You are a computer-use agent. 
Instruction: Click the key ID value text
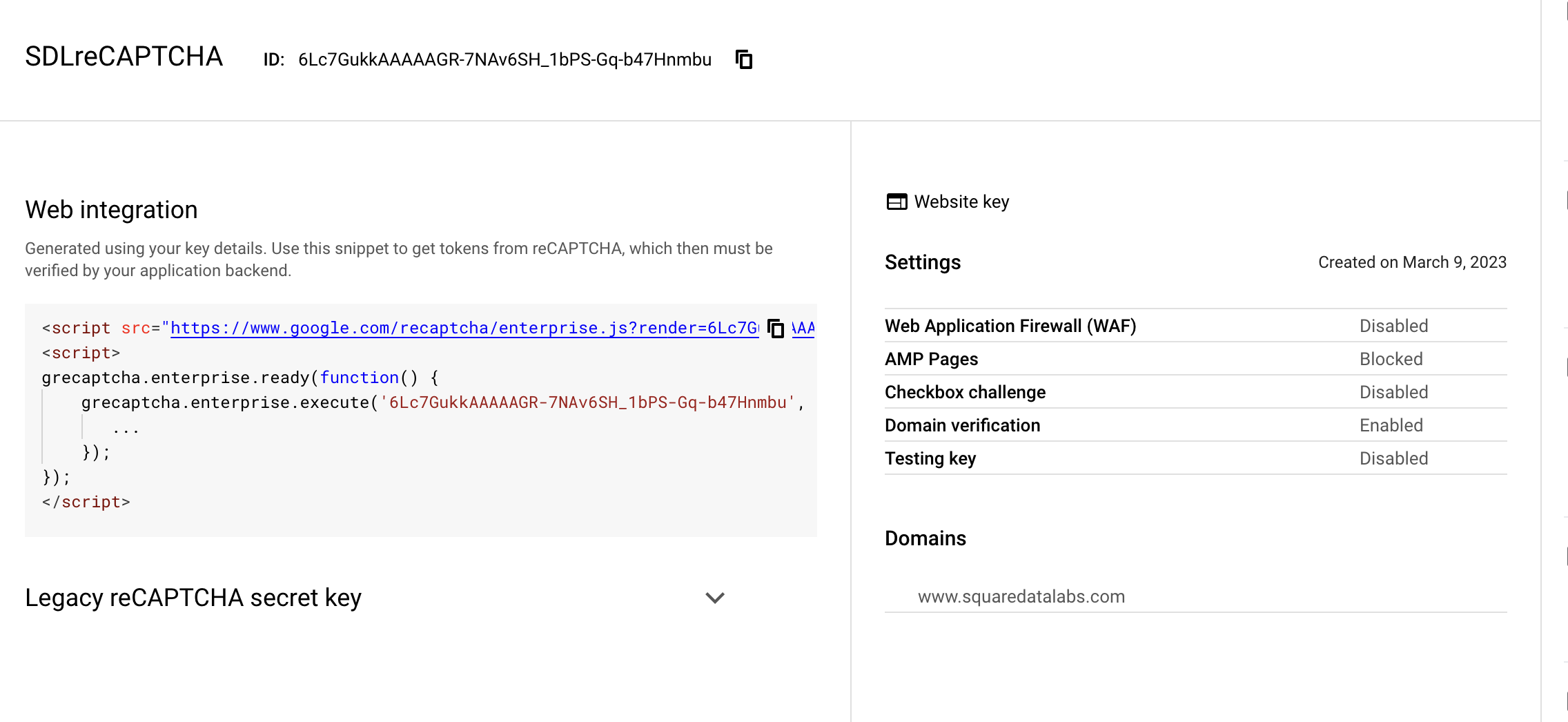click(504, 60)
